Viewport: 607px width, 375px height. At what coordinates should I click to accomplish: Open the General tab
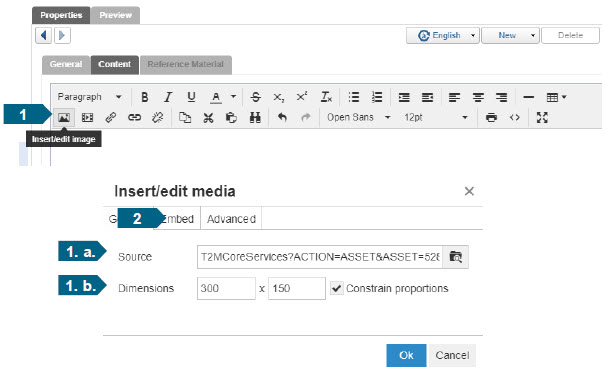[66, 64]
